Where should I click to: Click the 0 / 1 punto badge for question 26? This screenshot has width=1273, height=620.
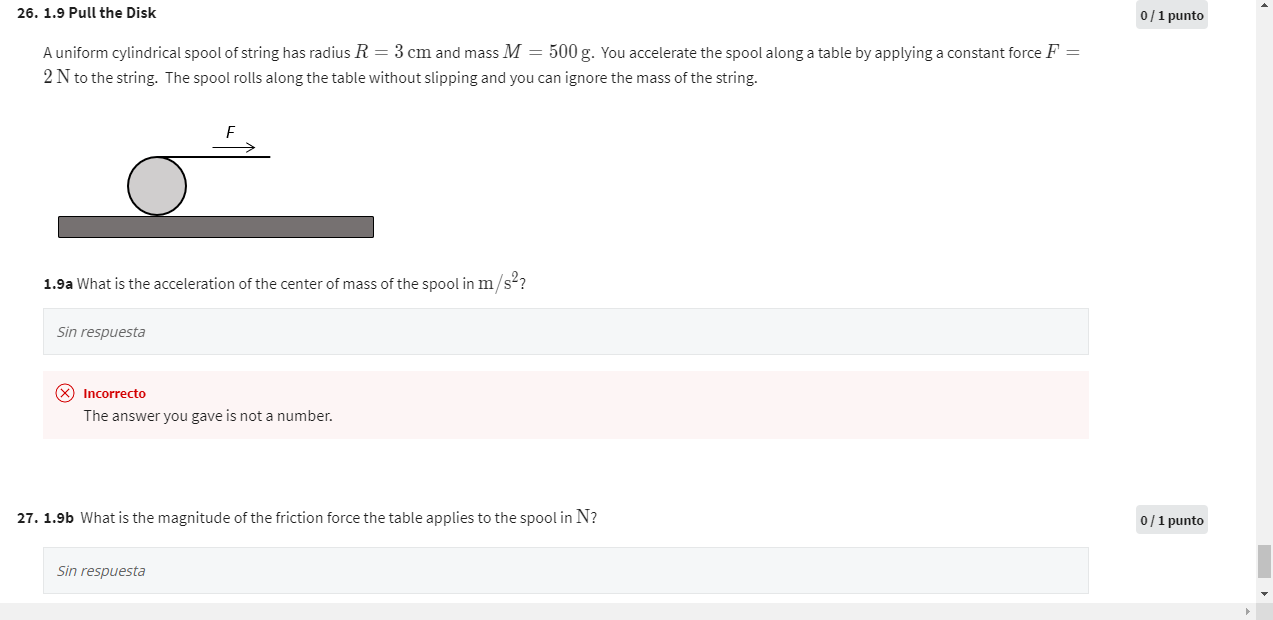[x=1170, y=14]
